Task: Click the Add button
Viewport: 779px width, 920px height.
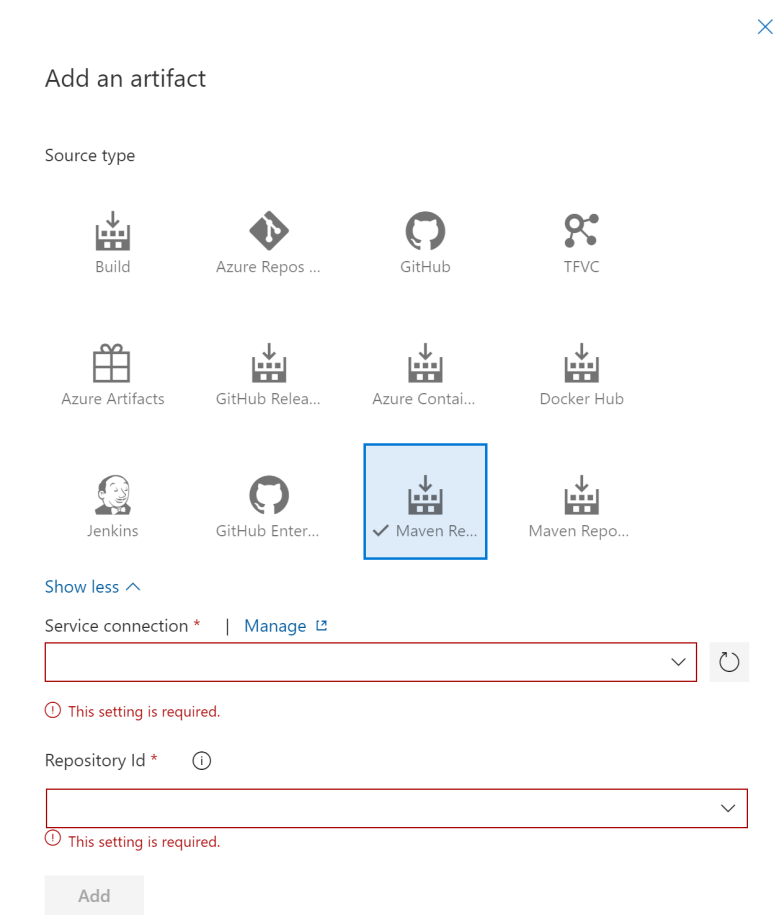Action: click(94, 895)
